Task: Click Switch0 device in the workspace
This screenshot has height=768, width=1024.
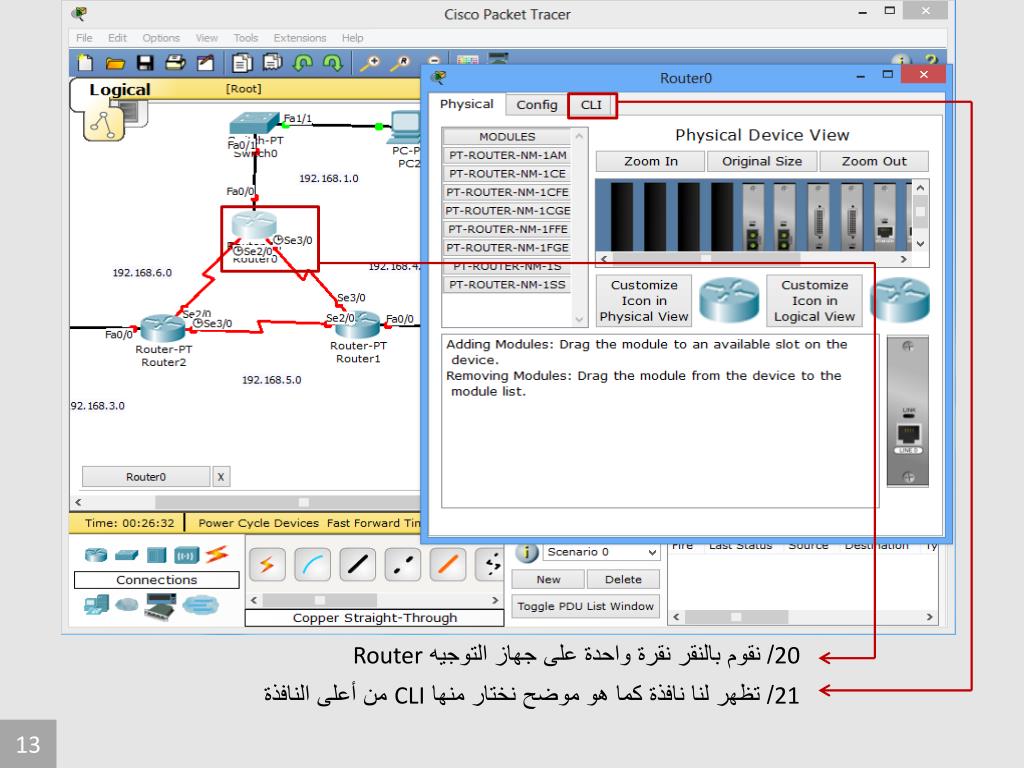Action: 255,122
